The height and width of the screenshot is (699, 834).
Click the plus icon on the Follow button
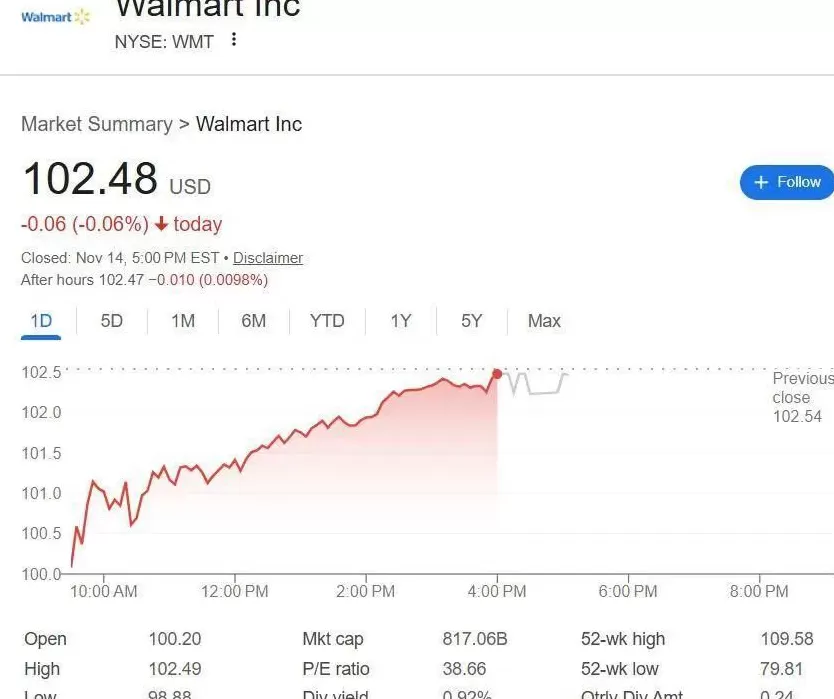(x=761, y=182)
